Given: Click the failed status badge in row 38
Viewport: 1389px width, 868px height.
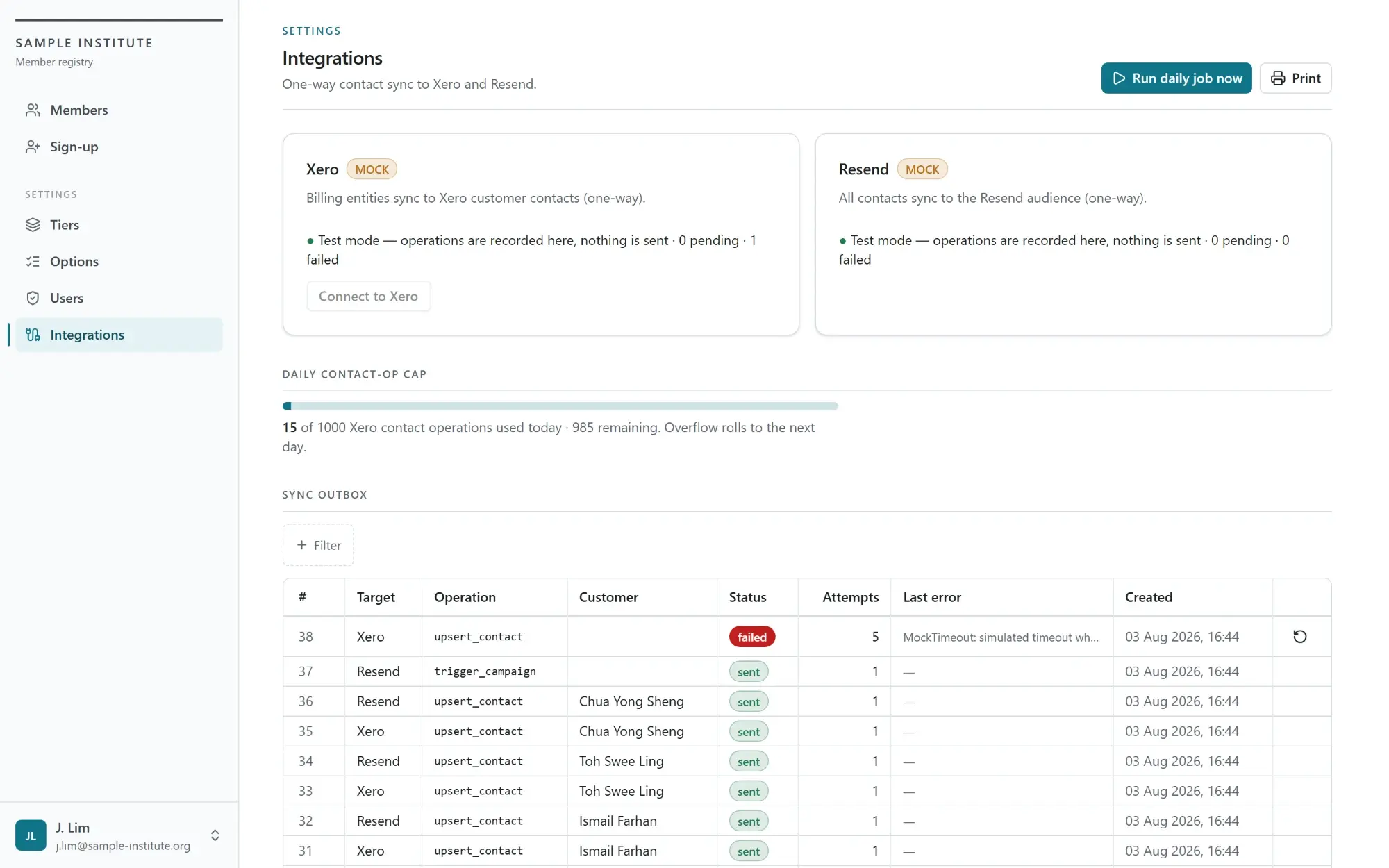Looking at the screenshot, I should [751, 637].
